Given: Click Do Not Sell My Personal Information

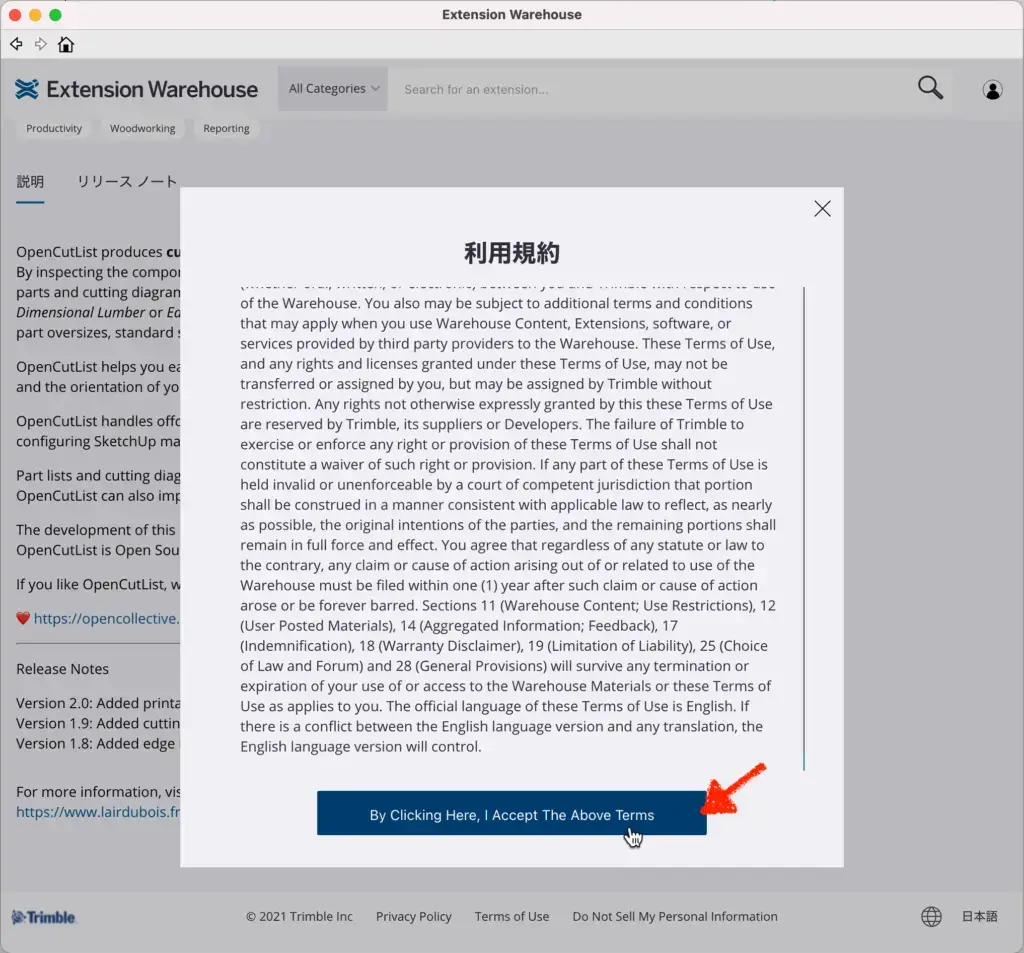Looking at the screenshot, I should 675,916.
